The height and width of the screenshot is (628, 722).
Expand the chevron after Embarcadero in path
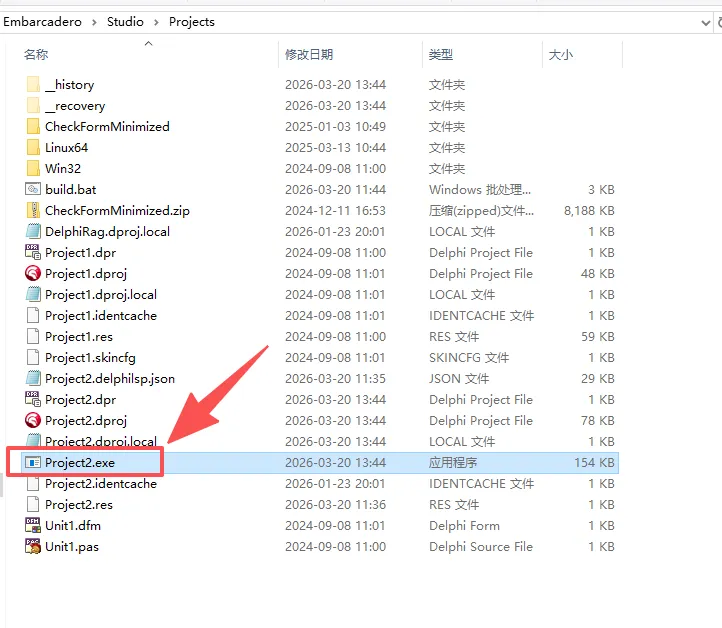94,22
